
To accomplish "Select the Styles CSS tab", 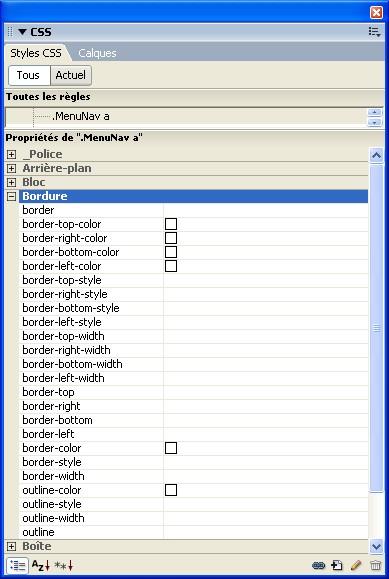I will click(36, 53).
